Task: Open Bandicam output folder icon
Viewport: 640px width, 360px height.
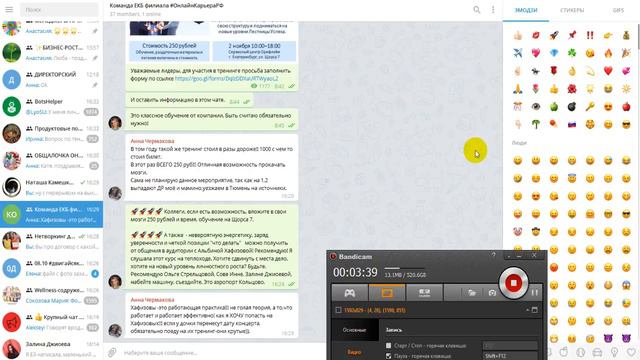Action: 472,293
